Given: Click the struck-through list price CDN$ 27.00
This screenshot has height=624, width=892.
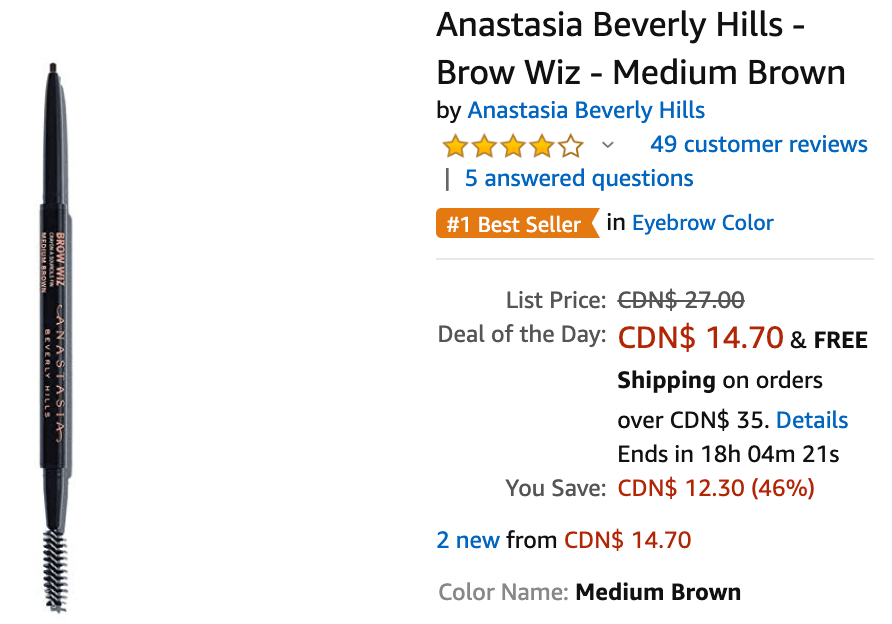Looking at the screenshot, I should pos(681,300).
